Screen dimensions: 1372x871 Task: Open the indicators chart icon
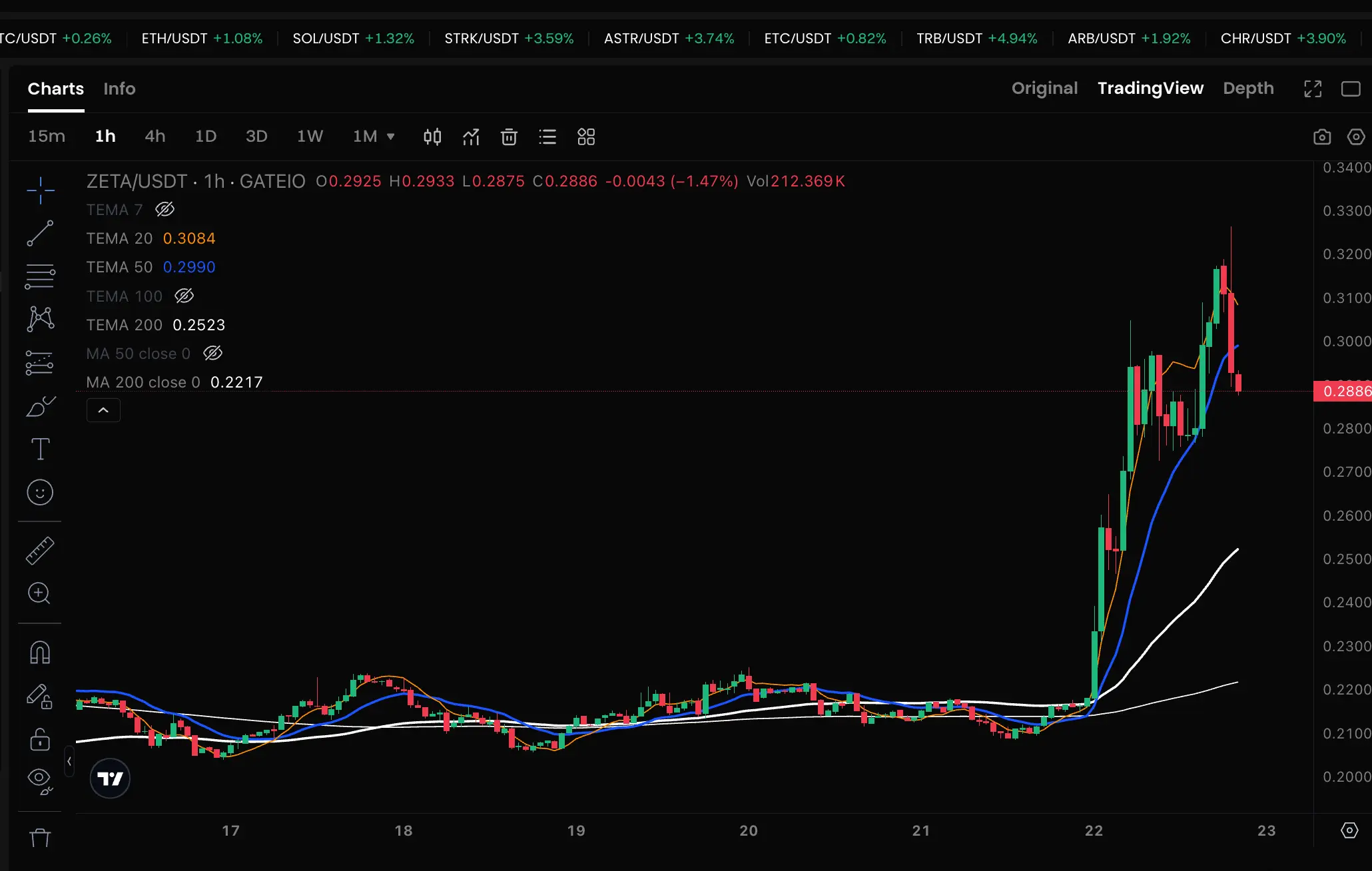(x=471, y=137)
